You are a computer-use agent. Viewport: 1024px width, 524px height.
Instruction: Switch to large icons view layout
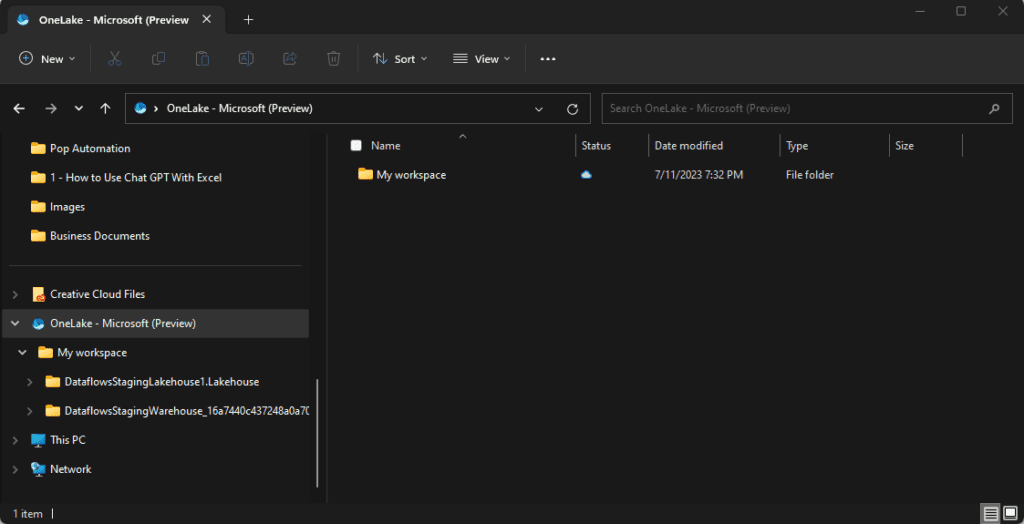tap(1010, 514)
